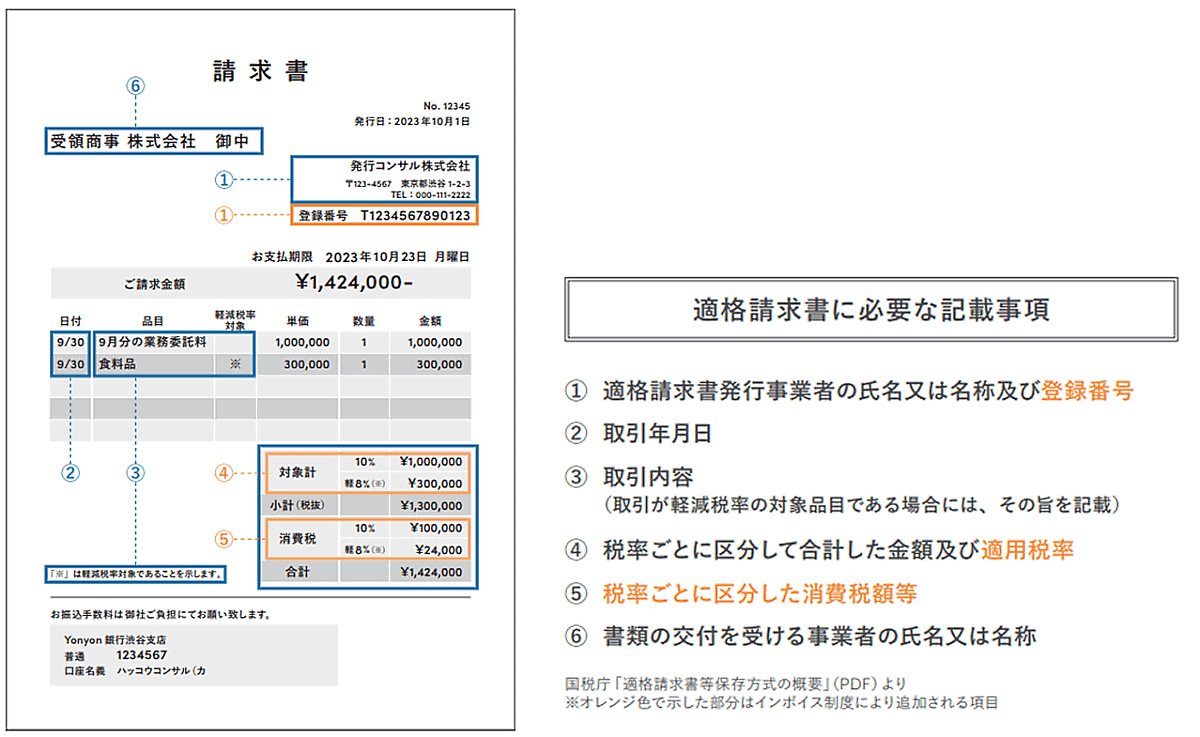
Task: Click the ※ mark in the 食料品 row
Action: click(235, 365)
